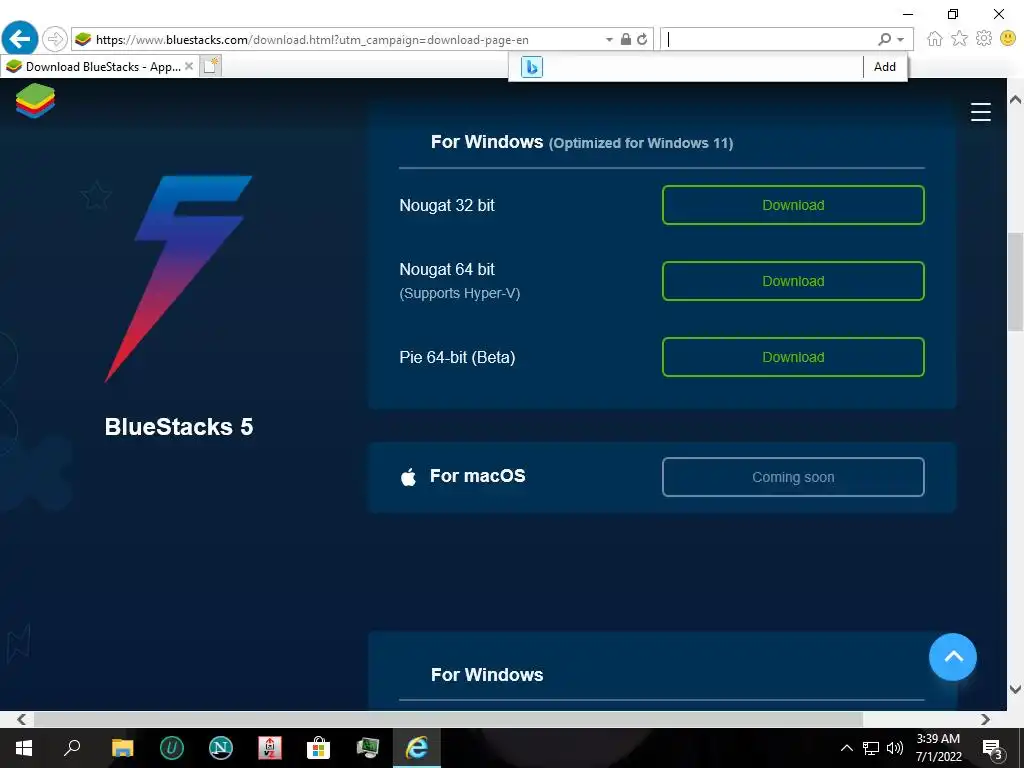This screenshot has width=1024, height=768.
Task: Click the Apple logo beside For macOS
Action: click(408, 477)
